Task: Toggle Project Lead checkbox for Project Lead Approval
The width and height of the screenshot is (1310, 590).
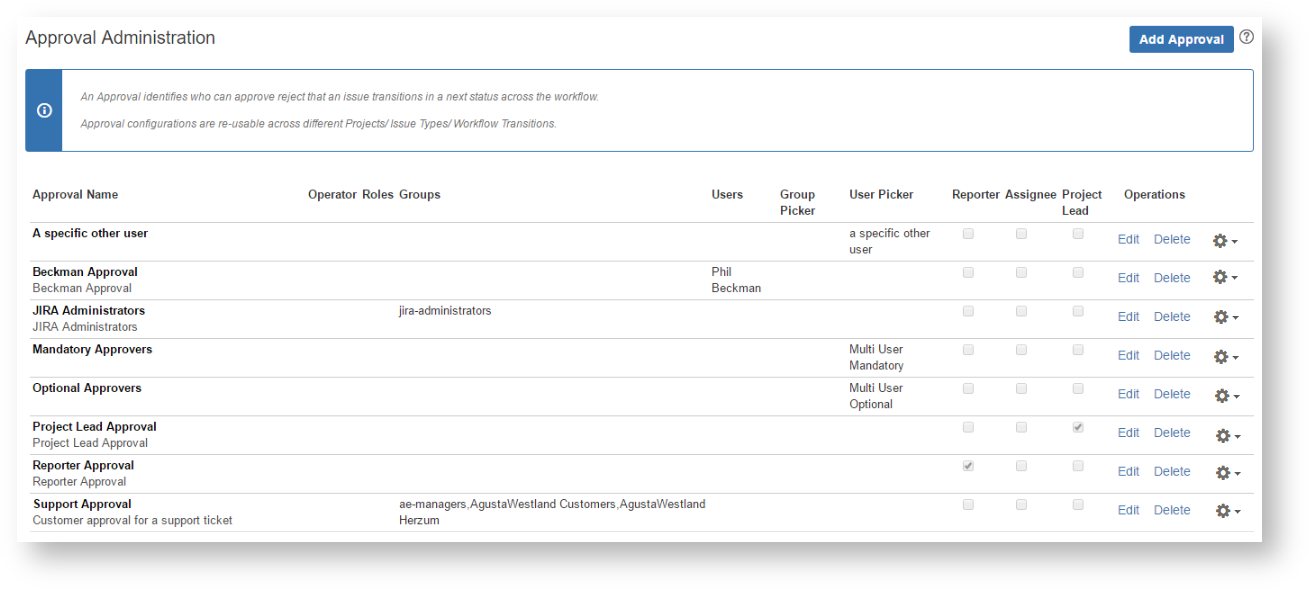Action: (x=1078, y=427)
